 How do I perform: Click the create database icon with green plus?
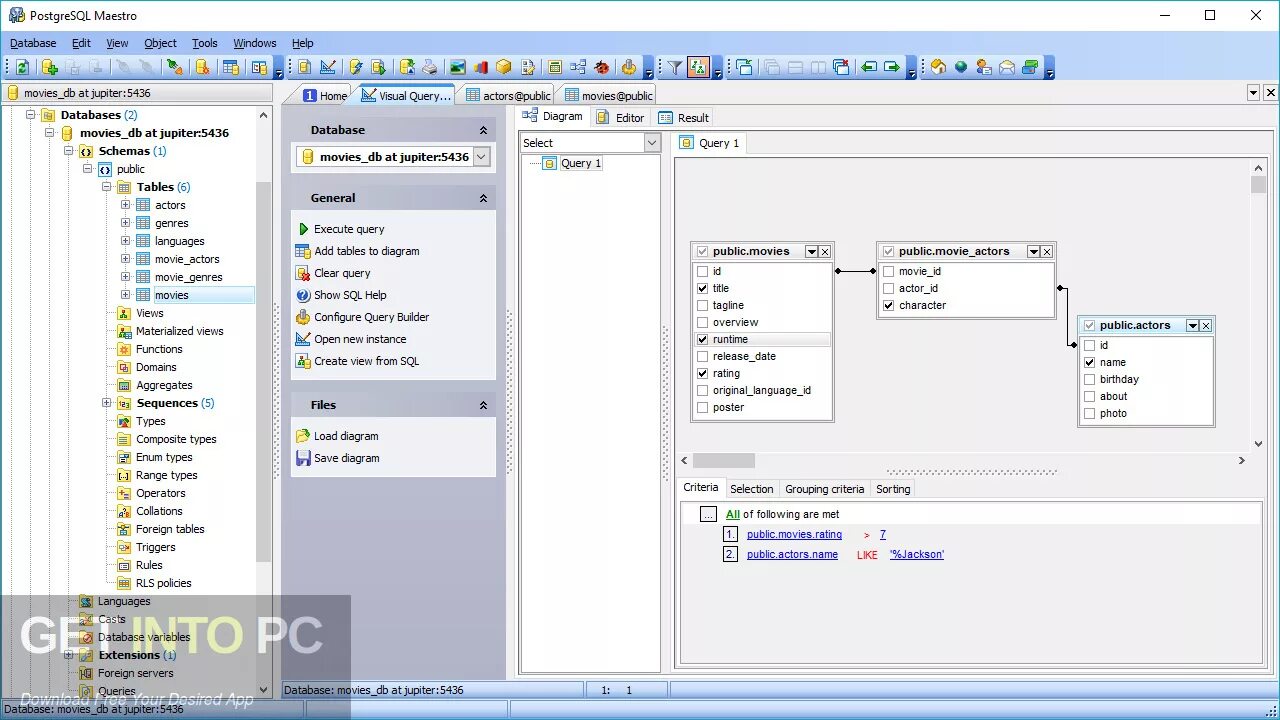point(49,67)
